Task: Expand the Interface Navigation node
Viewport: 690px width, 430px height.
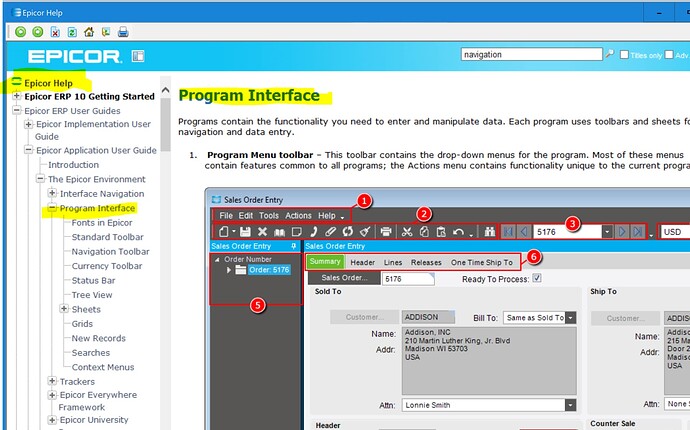Action: point(52,193)
